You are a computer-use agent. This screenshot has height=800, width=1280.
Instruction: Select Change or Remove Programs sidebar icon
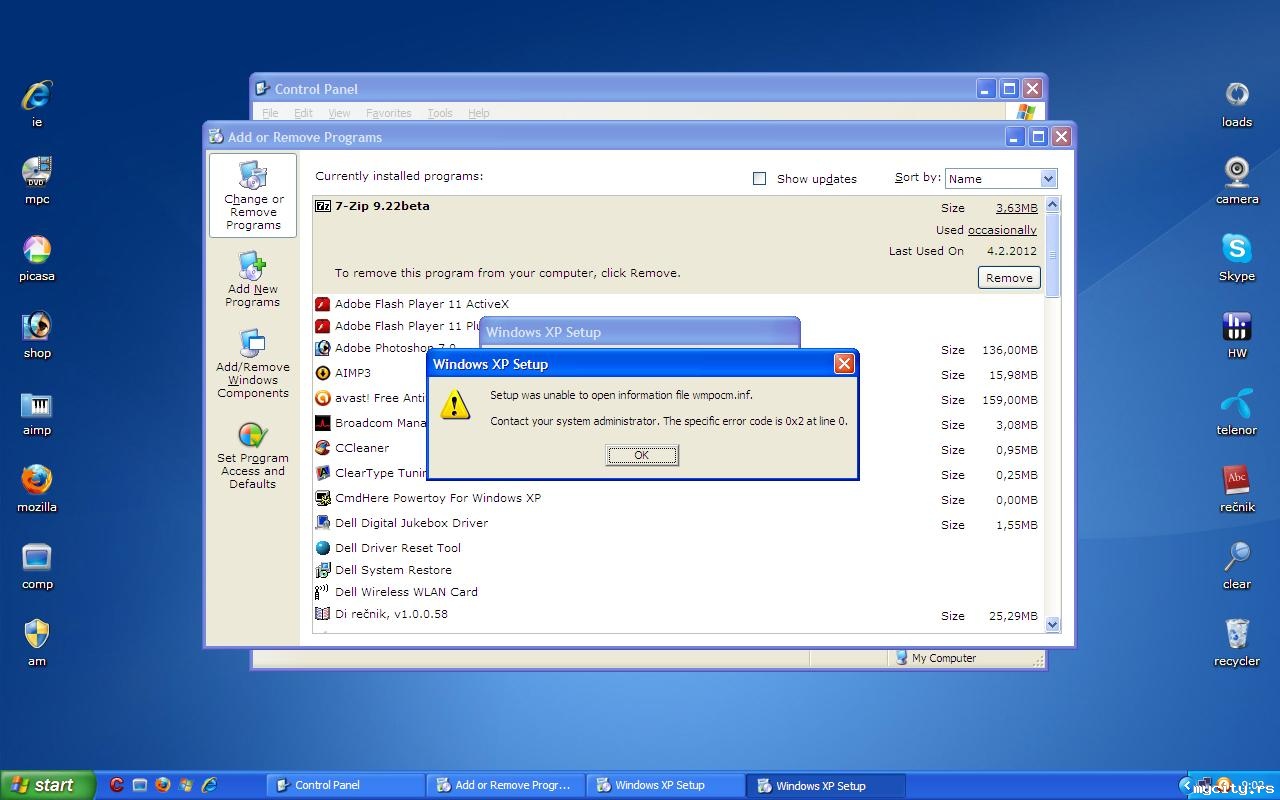pos(253,195)
